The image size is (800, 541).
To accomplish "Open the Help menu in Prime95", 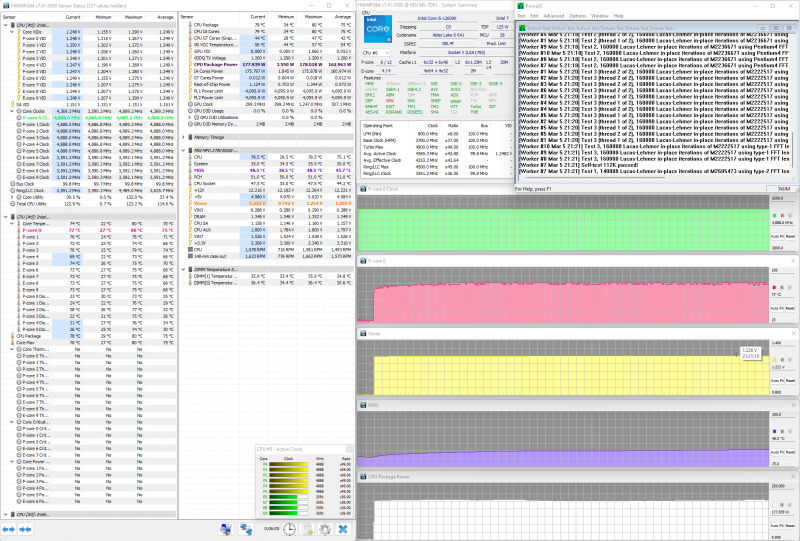I will [618, 16].
